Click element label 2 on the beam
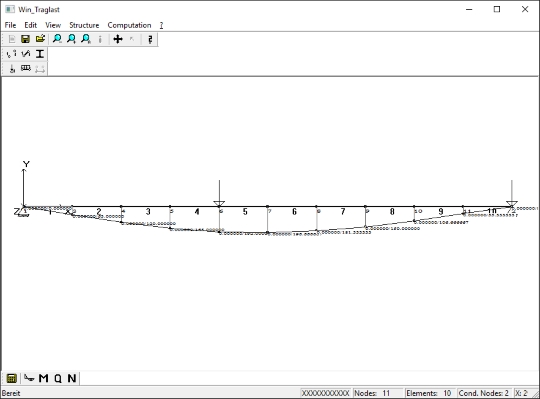 [x=99, y=211]
